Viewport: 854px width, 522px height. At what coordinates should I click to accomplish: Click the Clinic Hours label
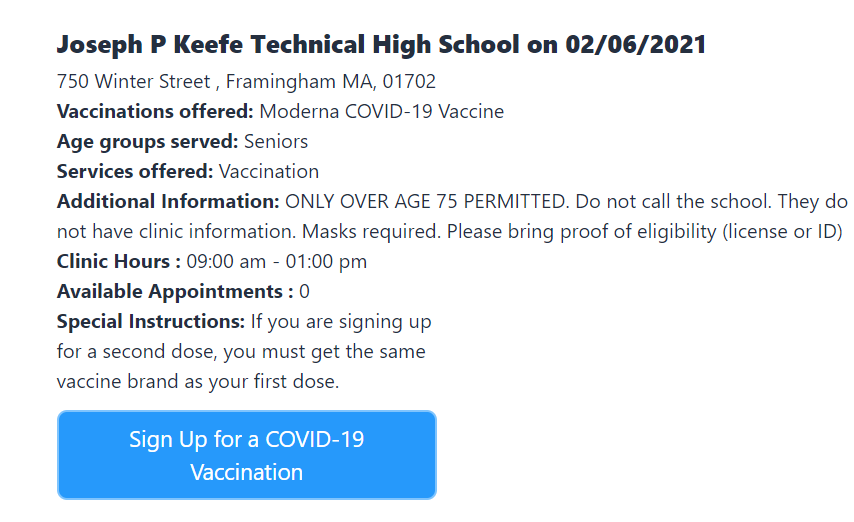(119, 262)
